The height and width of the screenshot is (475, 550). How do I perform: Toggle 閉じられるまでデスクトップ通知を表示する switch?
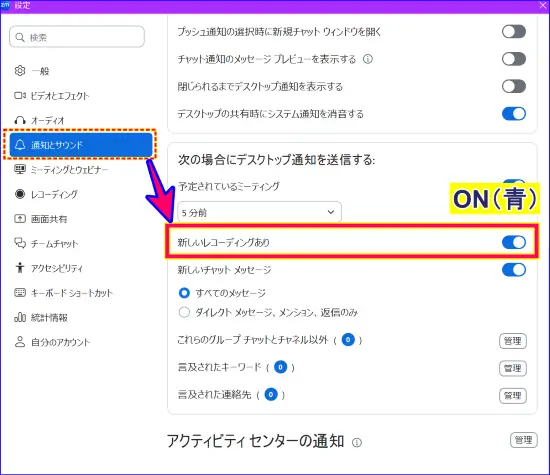pos(514,86)
